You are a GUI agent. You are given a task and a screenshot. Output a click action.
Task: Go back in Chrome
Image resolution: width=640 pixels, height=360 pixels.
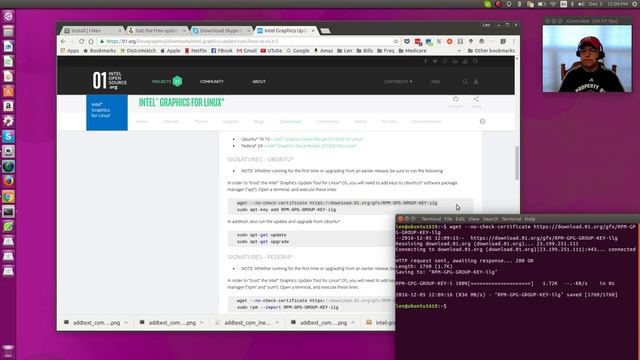click(63, 41)
